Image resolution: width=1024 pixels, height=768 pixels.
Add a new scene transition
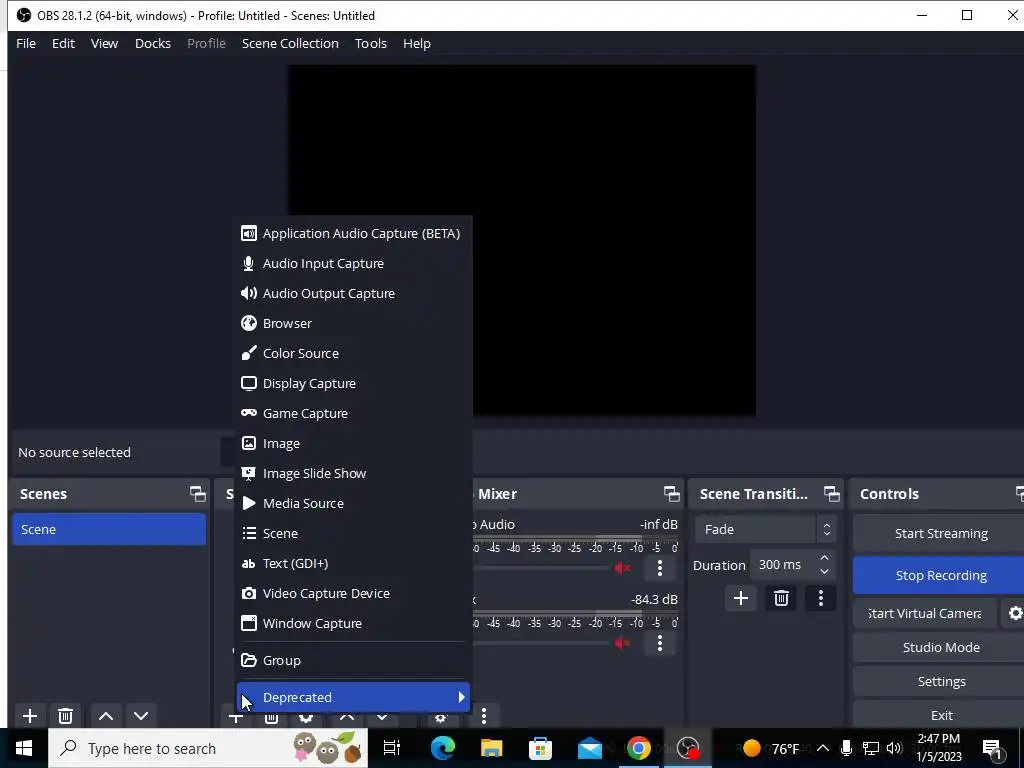tap(741, 598)
